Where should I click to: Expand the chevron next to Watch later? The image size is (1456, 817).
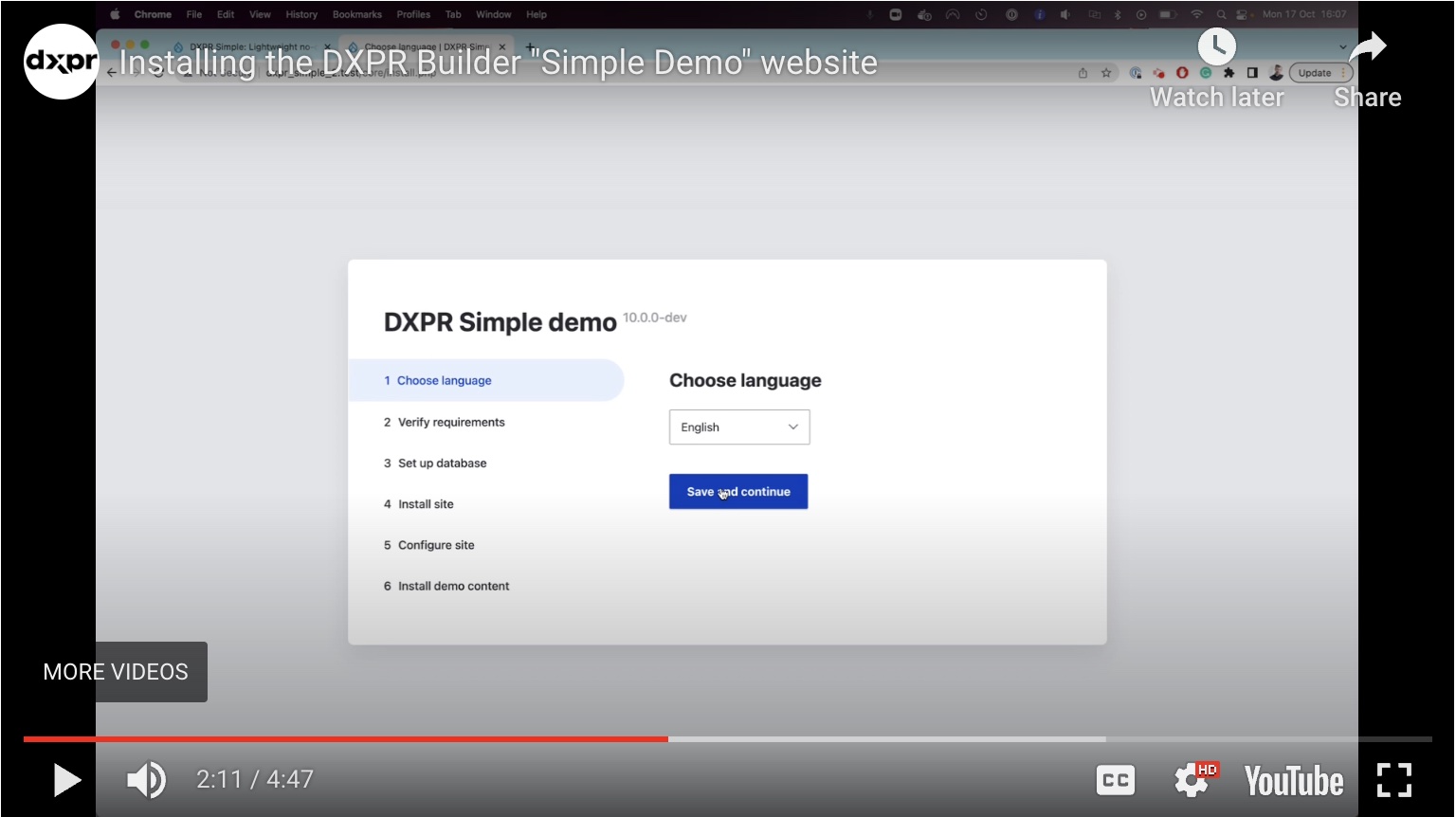click(x=1341, y=46)
